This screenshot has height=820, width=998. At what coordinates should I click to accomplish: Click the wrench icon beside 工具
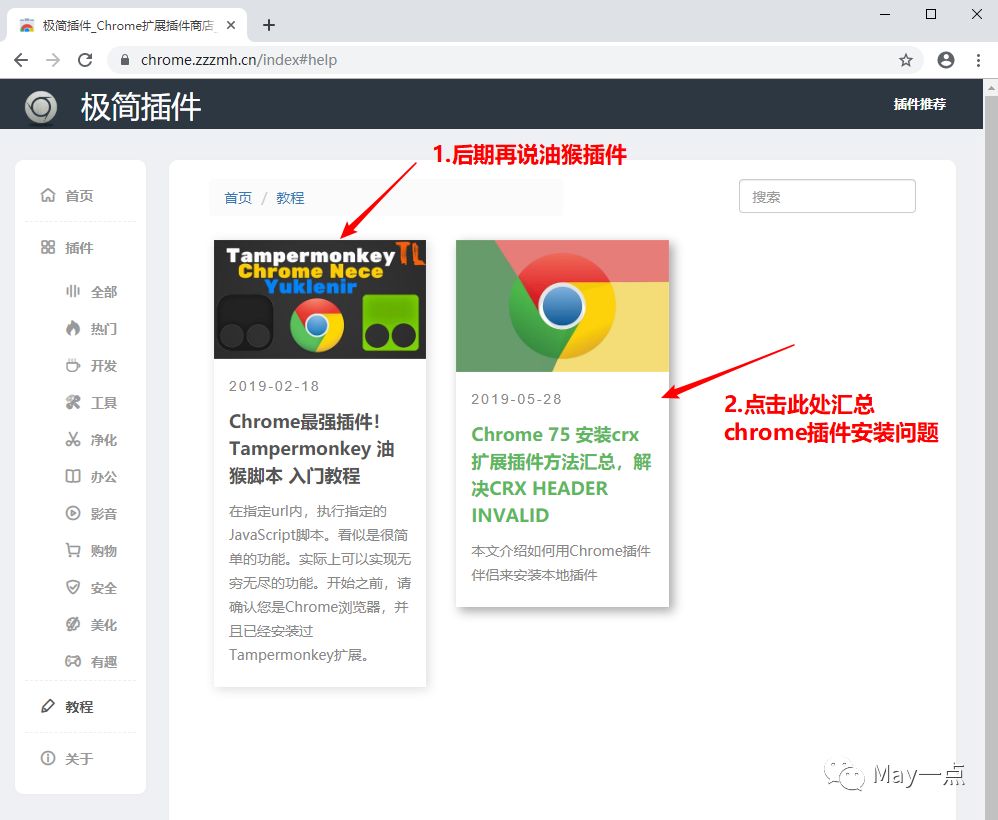coord(73,402)
